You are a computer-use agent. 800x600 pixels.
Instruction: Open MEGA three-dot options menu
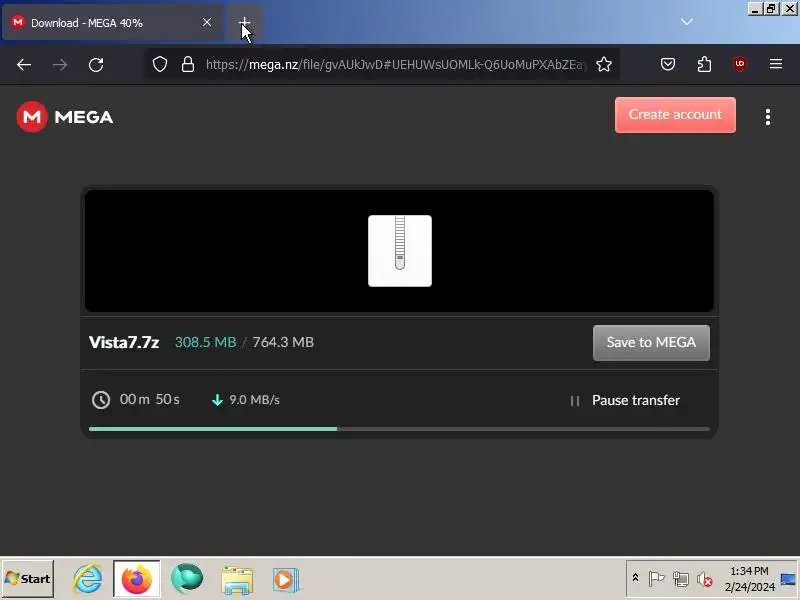768,117
